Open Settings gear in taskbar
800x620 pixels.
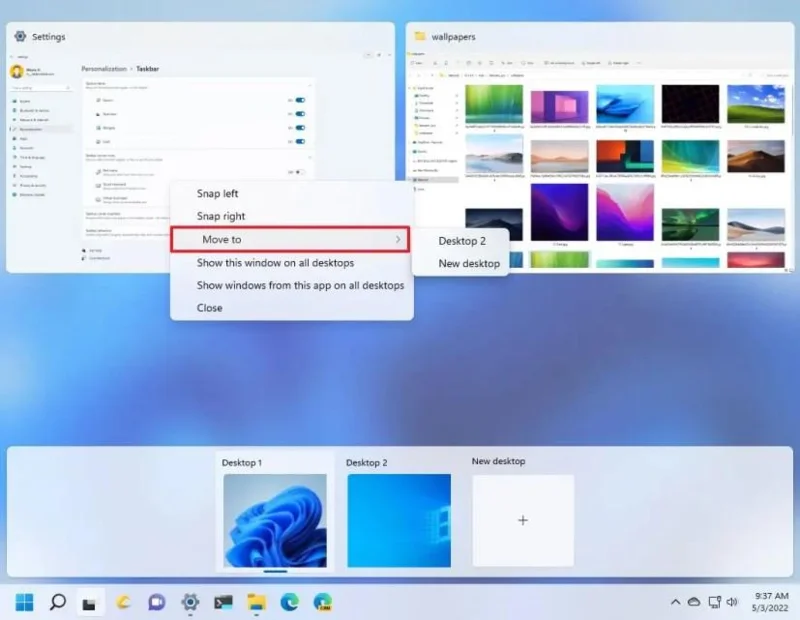pos(190,602)
